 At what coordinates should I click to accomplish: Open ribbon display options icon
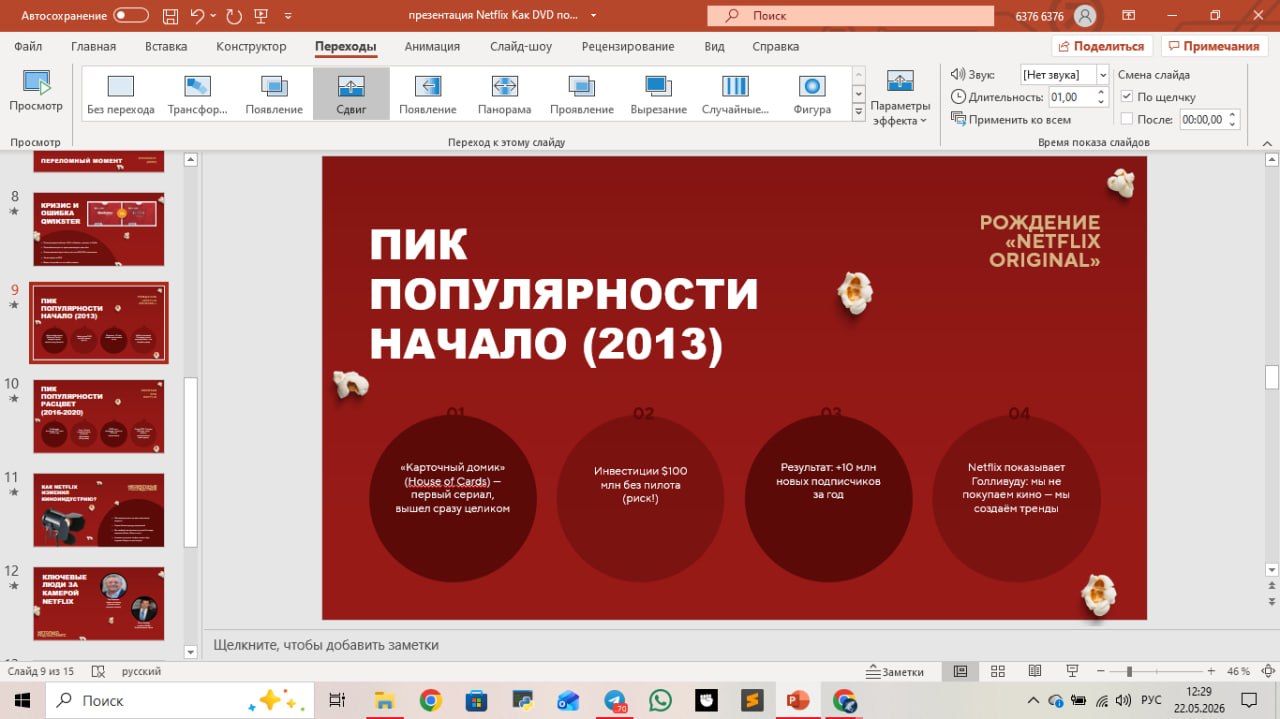[x=1128, y=16]
